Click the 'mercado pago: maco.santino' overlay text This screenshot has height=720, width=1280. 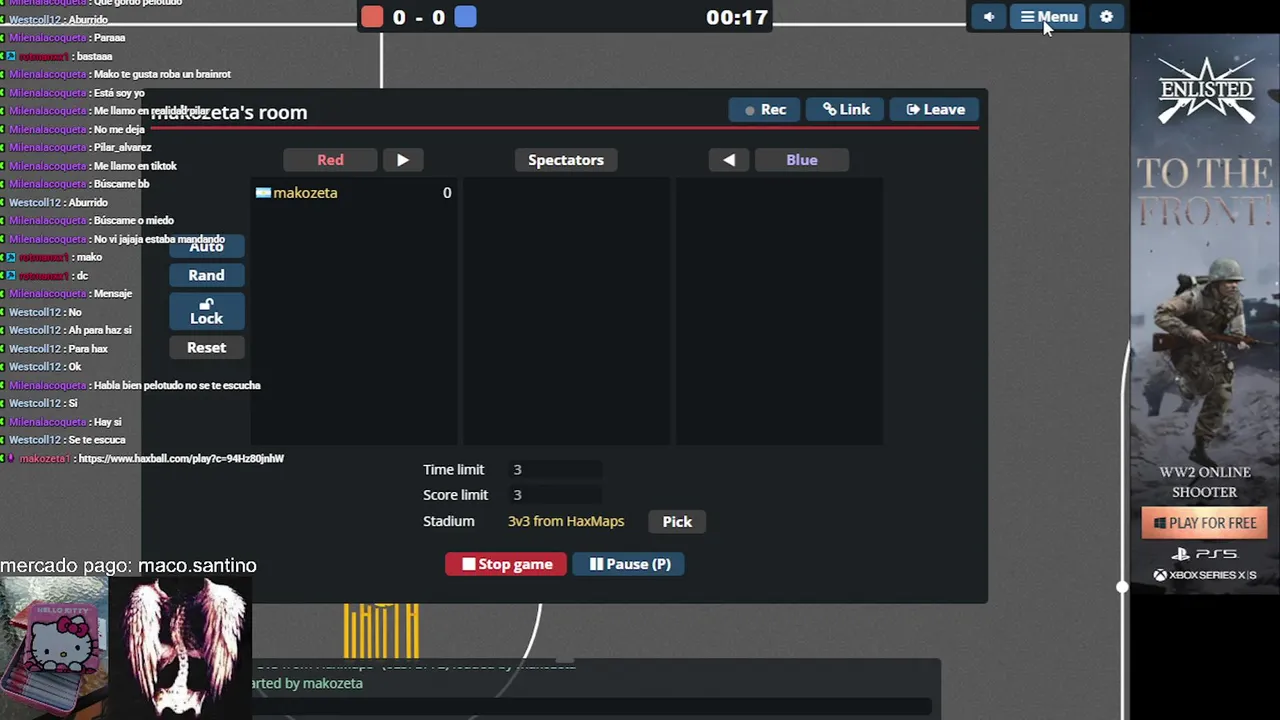(128, 566)
